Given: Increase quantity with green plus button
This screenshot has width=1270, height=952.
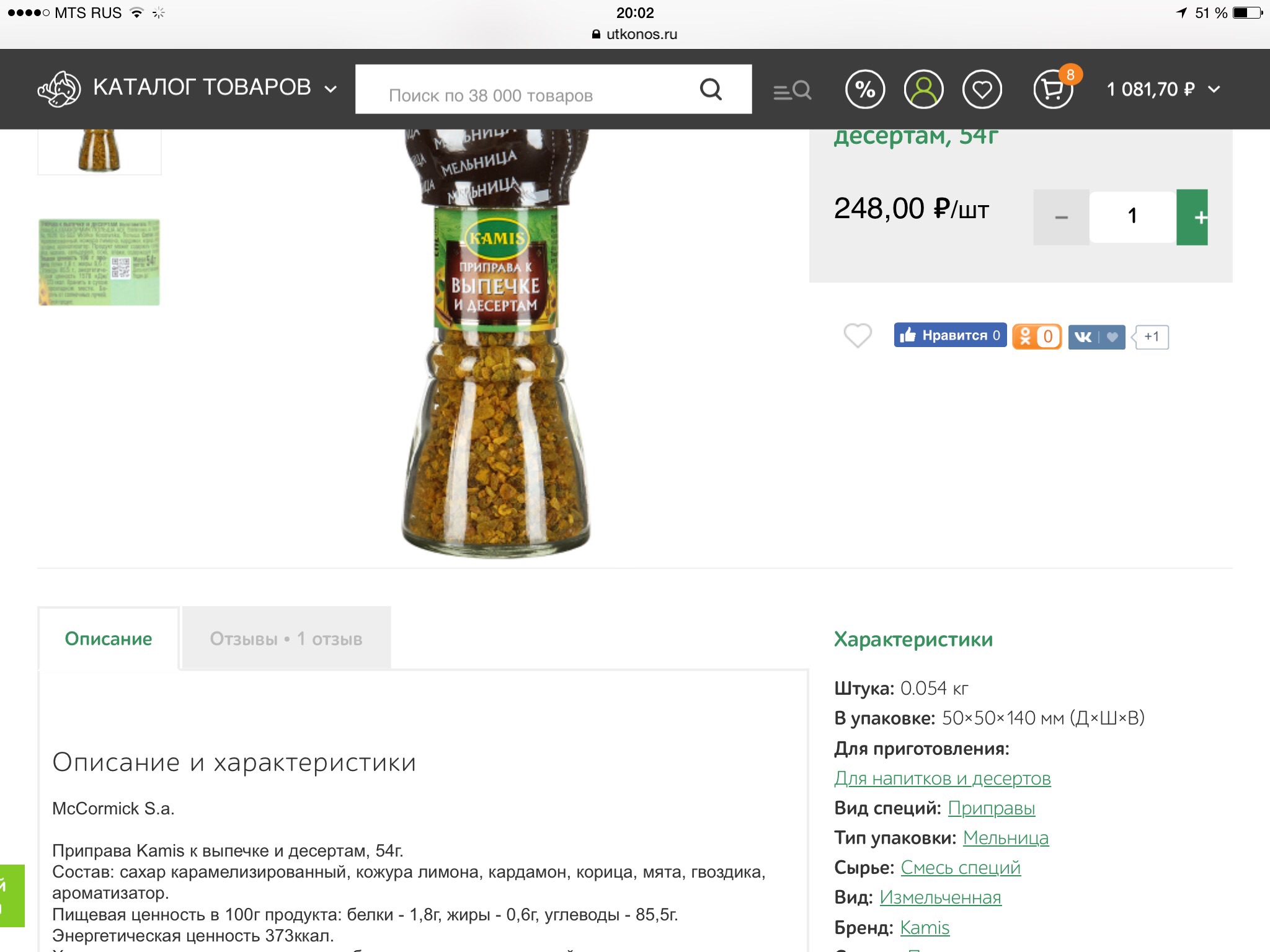Looking at the screenshot, I should click(x=1192, y=217).
